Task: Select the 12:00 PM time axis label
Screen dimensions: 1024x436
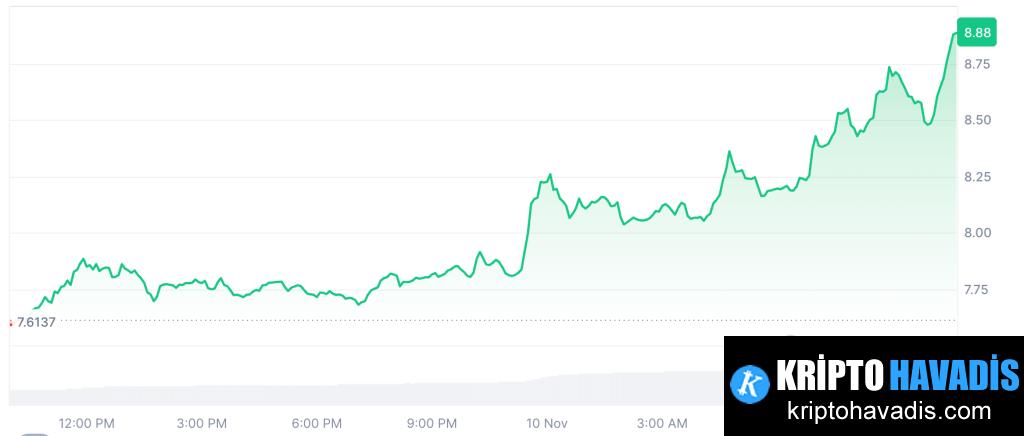Action: (x=87, y=423)
